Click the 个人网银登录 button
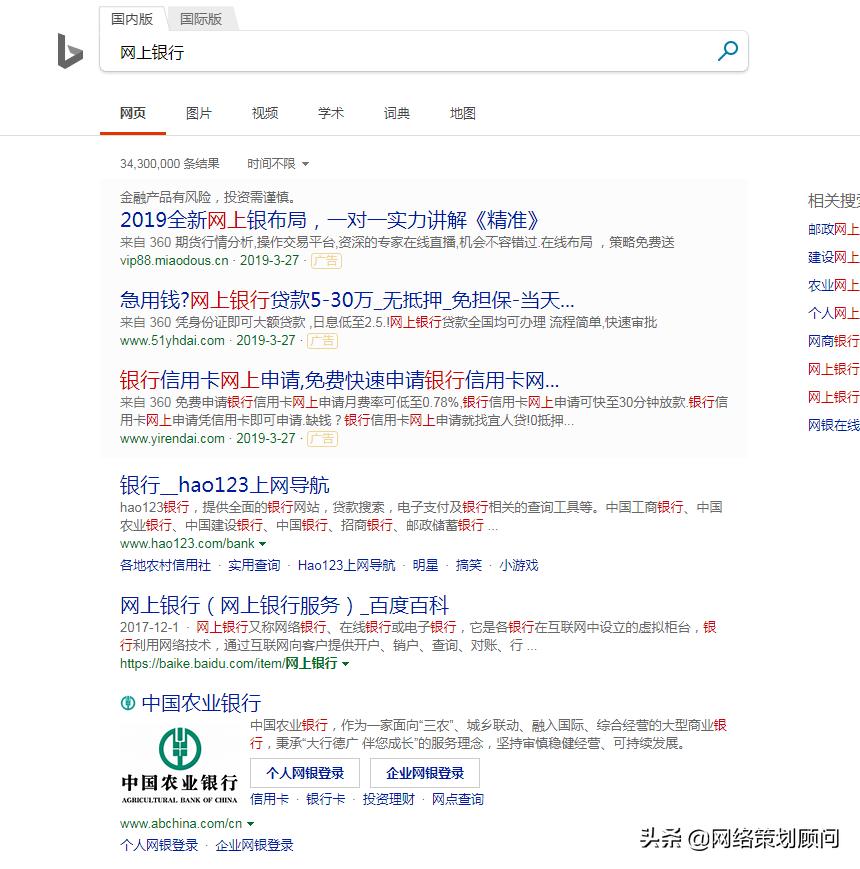 pos(304,772)
